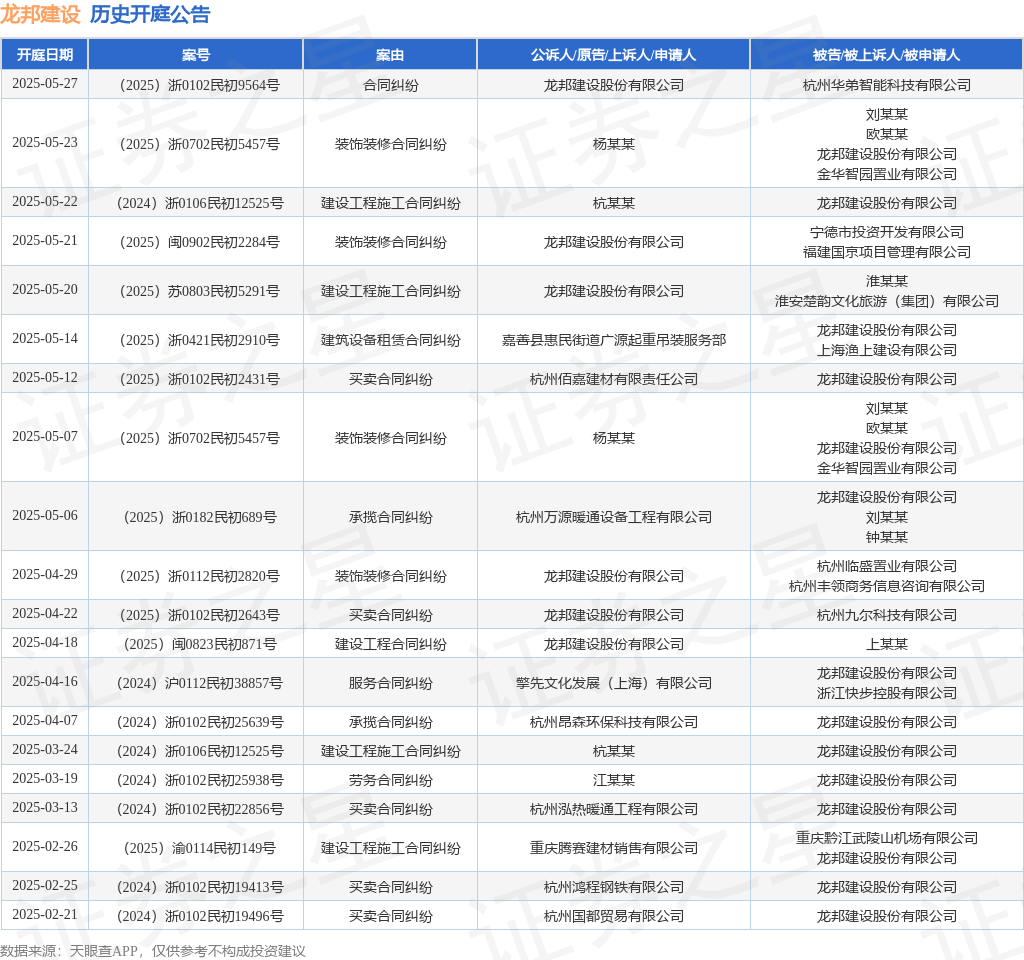Click 杭州丰领商务信息咨询有限公司
This screenshot has height=960, width=1024.
[886, 586]
